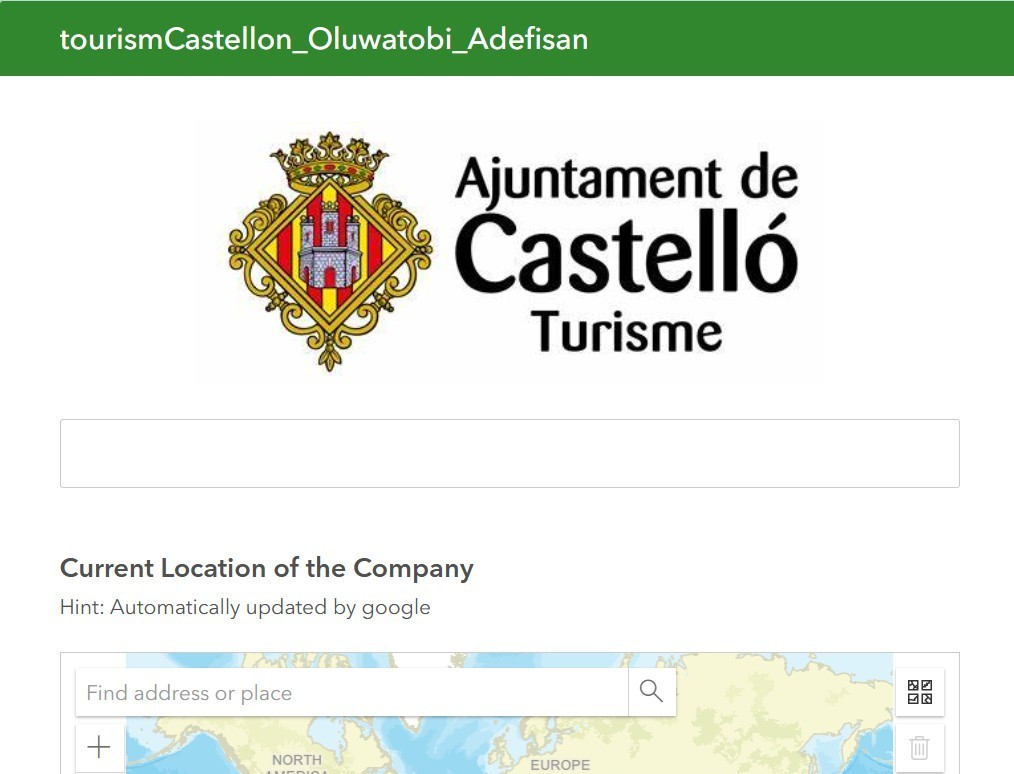
Task: Click the empty text field below the logo
Action: click(509, 453)
